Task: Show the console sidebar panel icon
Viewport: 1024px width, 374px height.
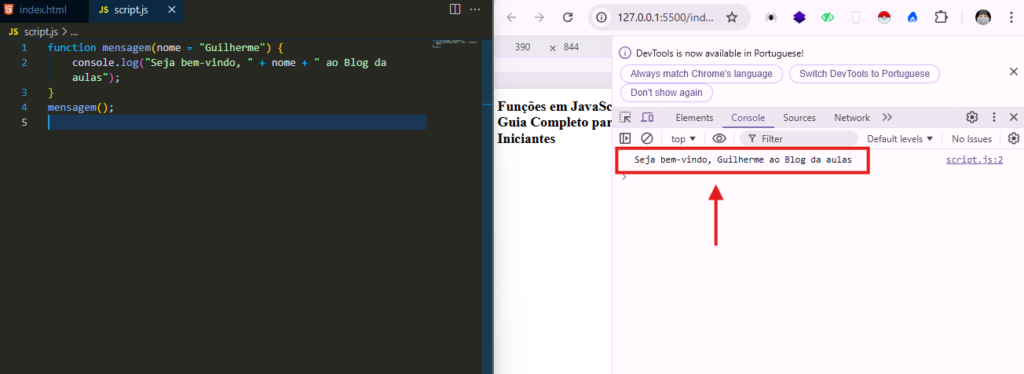Action: point(625,138)
